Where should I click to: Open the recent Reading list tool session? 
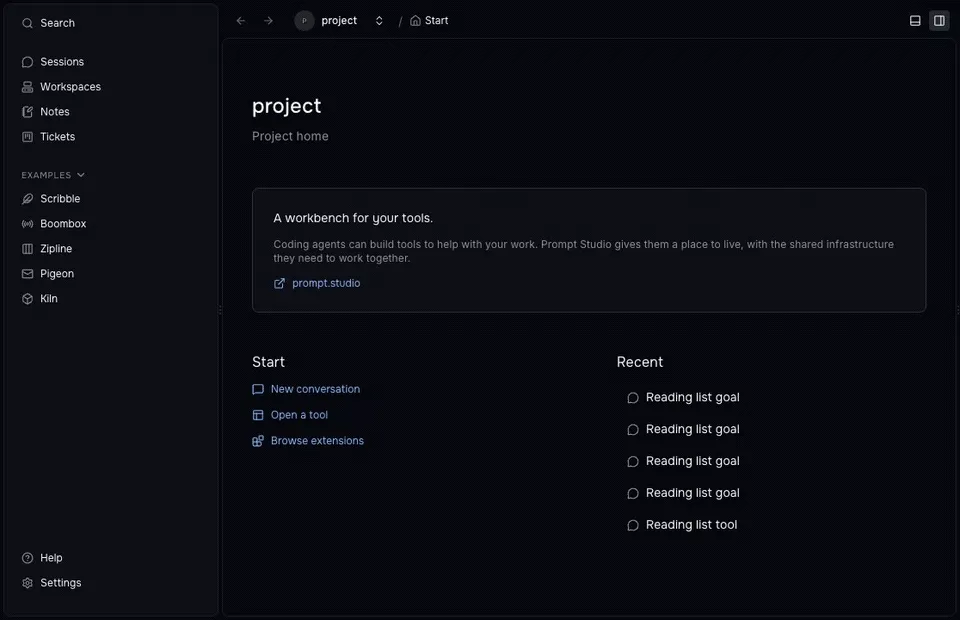[x=683, y=525]
